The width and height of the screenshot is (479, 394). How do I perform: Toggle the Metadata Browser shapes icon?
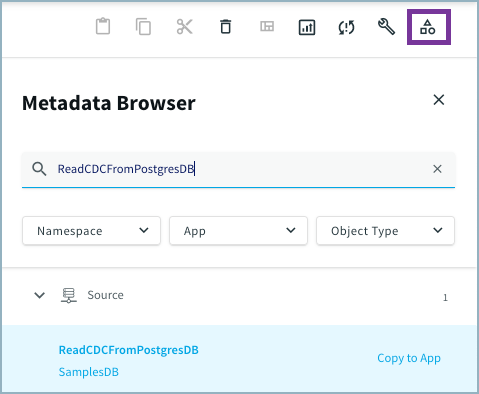coord(428,27)
